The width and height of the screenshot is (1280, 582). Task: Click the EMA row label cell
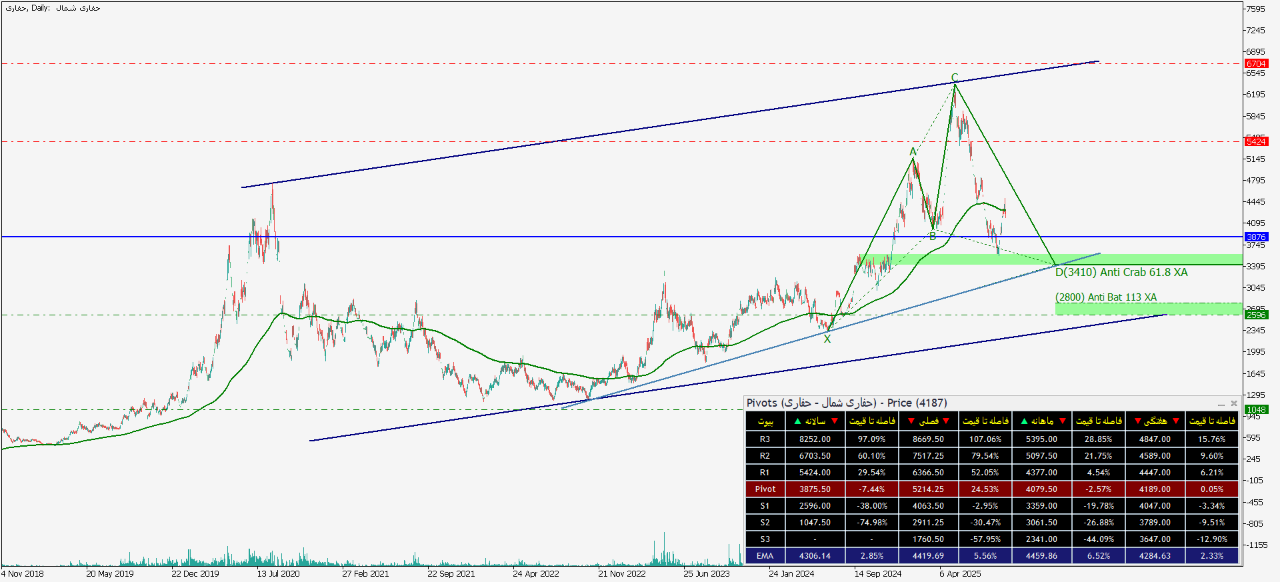point(766,554)
